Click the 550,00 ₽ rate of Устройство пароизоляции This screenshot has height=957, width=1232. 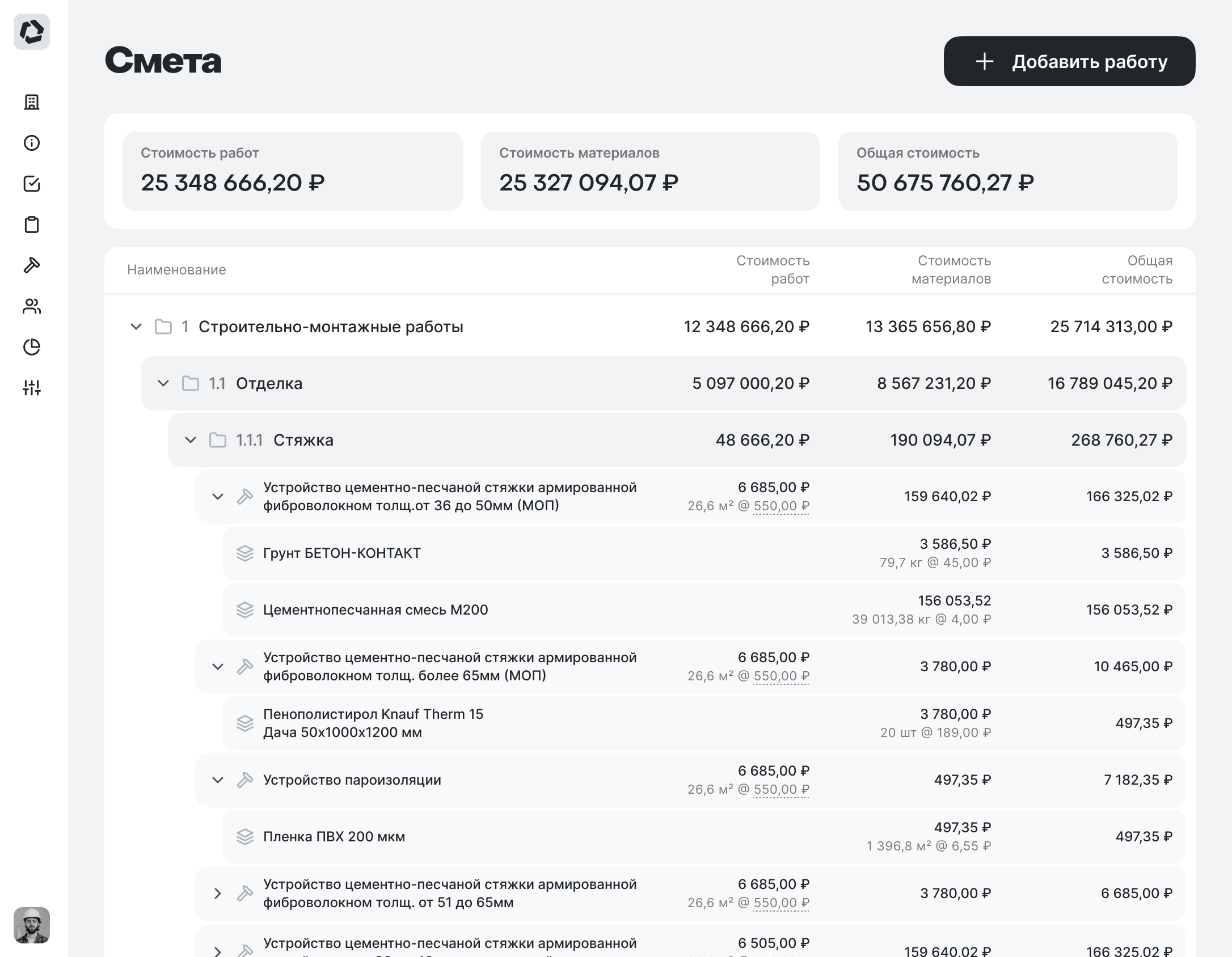(x=781, y=789)
